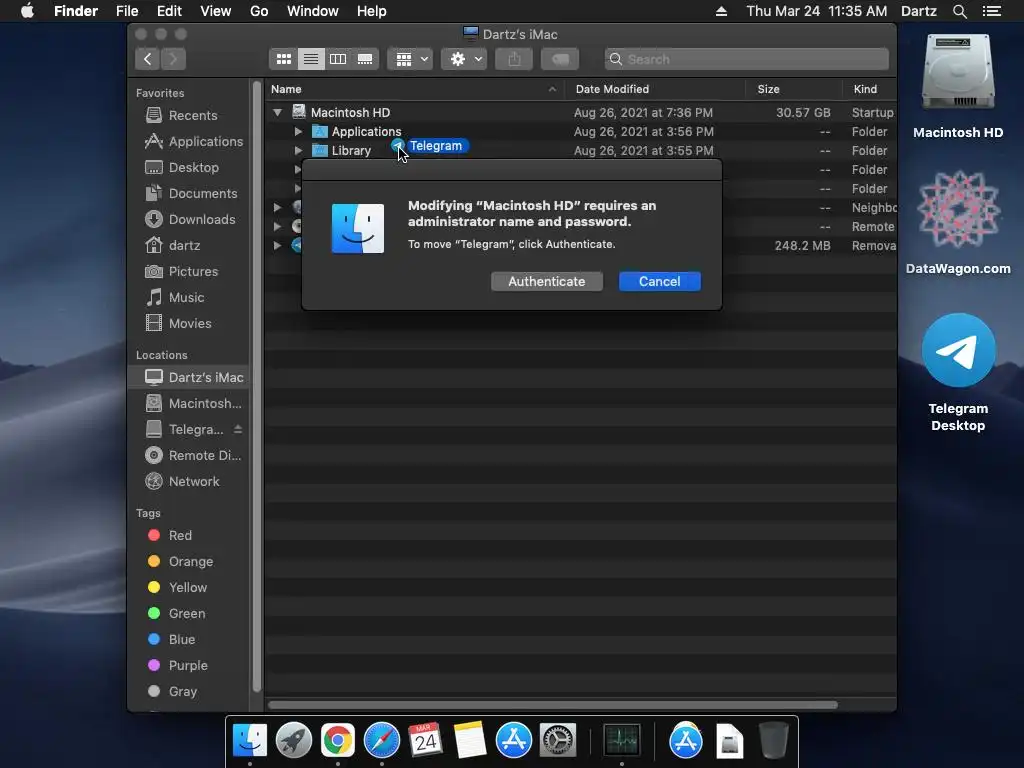Click the Cancel button in the dialog
Screen dimensions: 1024x768
click(660, 281)
